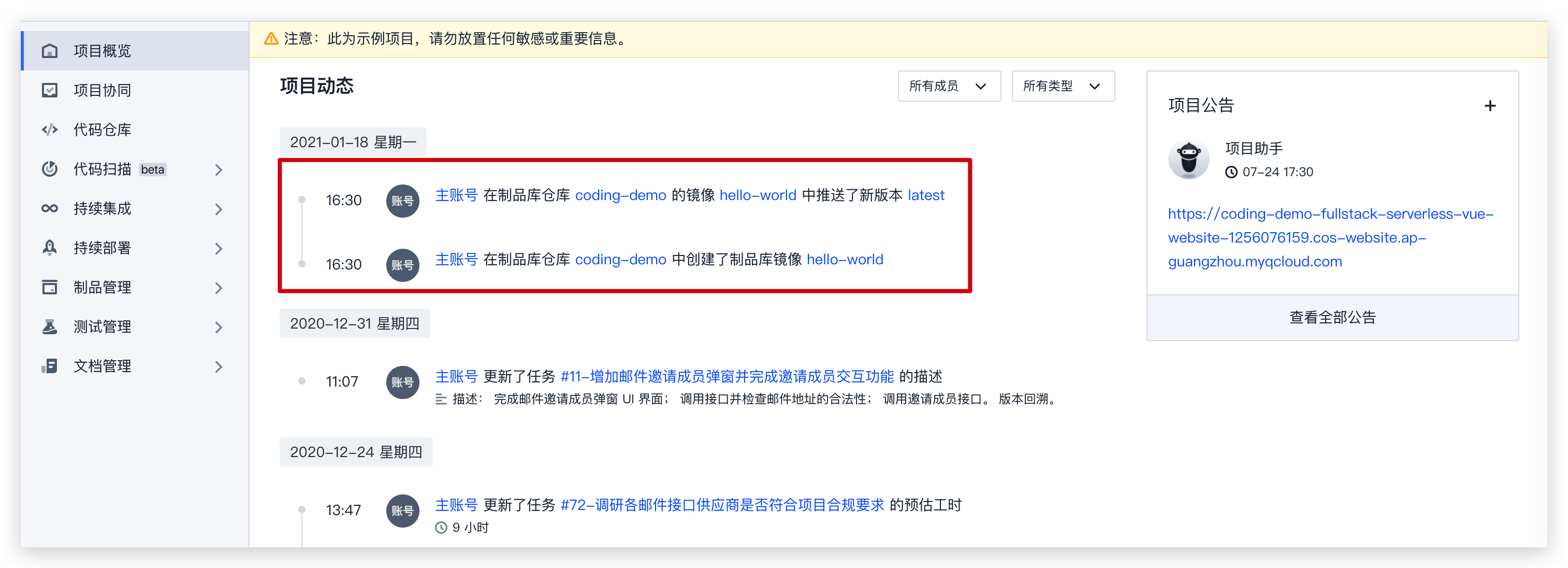The height and width of the screenshot is (568, 1568).
Task: Click coding-demo link in 创建了制品库镜像 entry
Action: [x=620, y=260]
